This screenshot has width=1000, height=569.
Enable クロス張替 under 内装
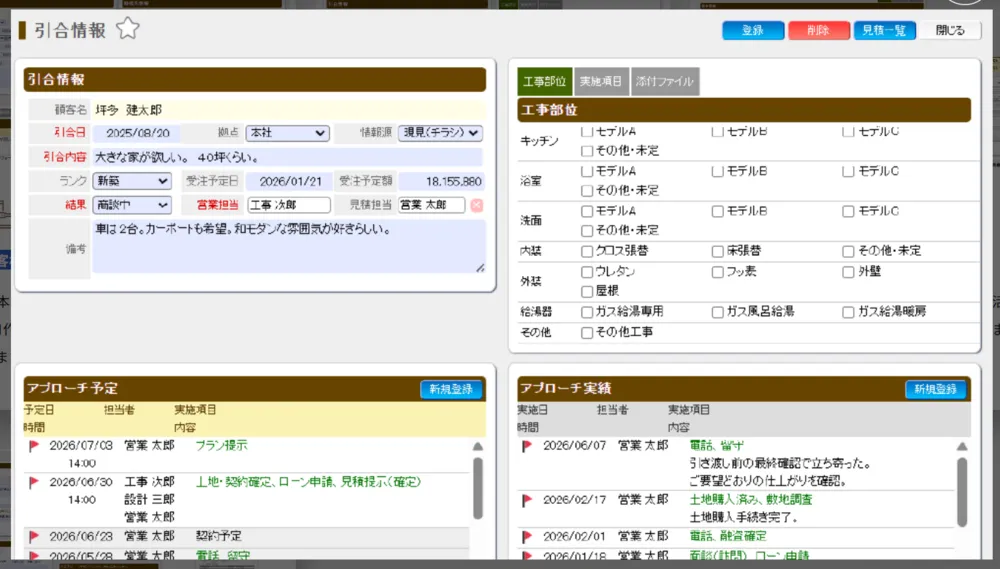click(587, 251)
